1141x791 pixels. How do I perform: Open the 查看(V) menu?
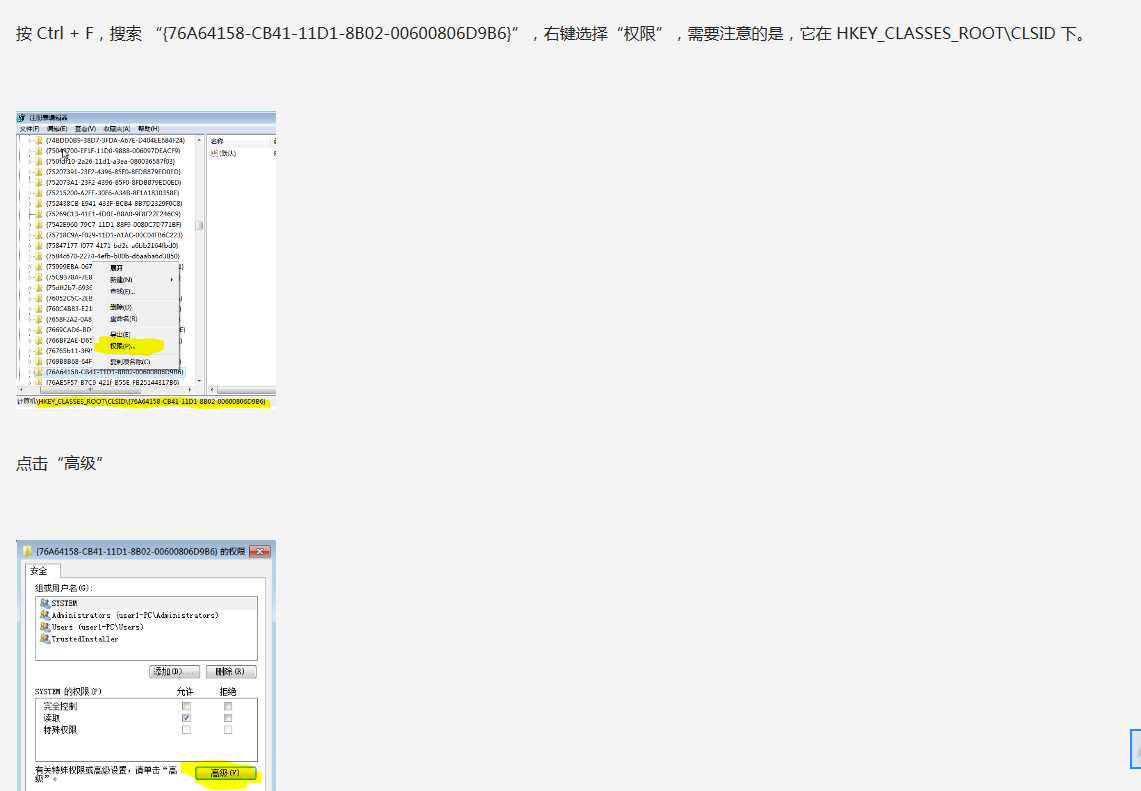(85, 129)
